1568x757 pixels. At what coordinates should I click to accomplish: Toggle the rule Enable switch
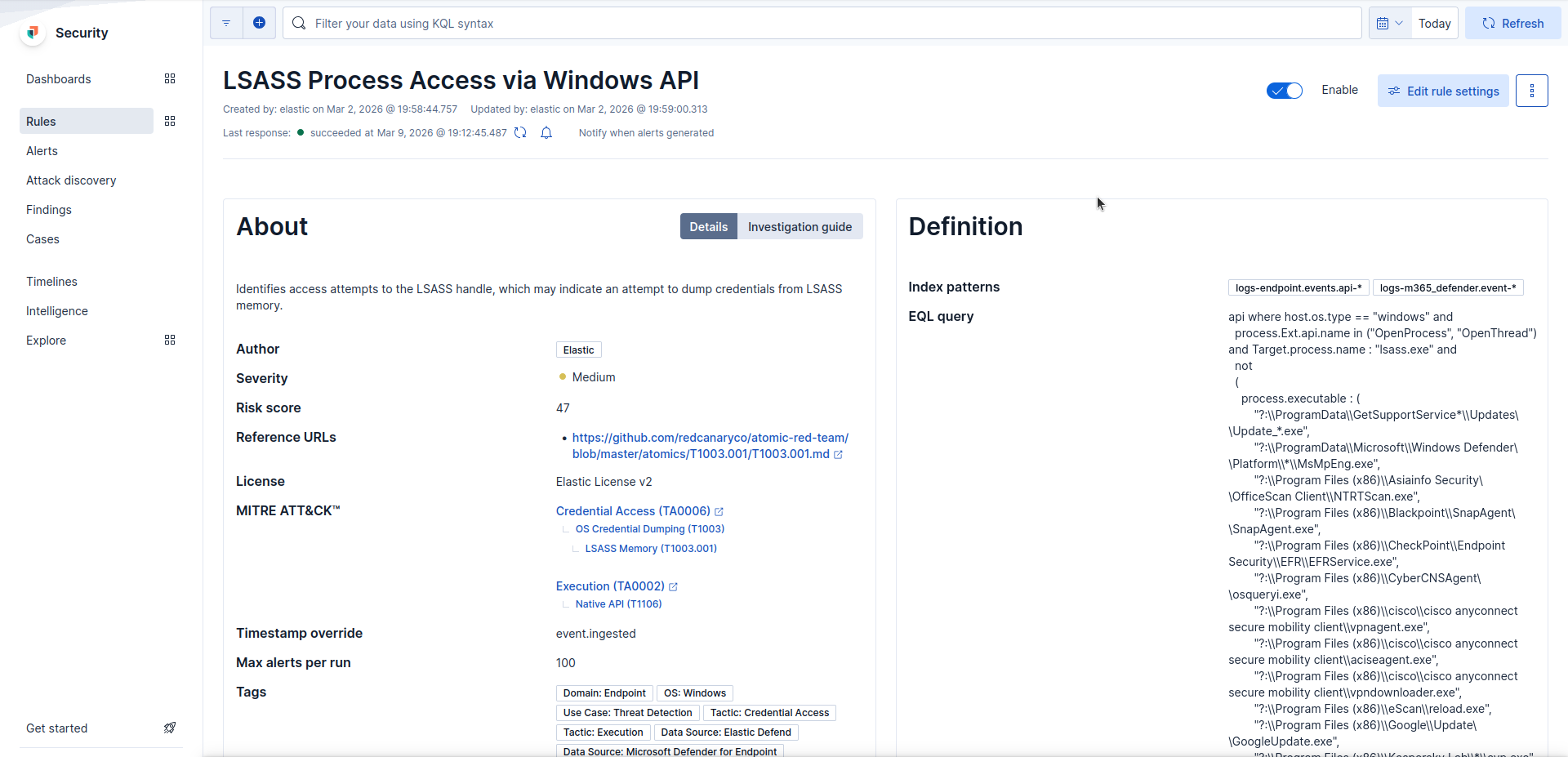pos(1284,91)
